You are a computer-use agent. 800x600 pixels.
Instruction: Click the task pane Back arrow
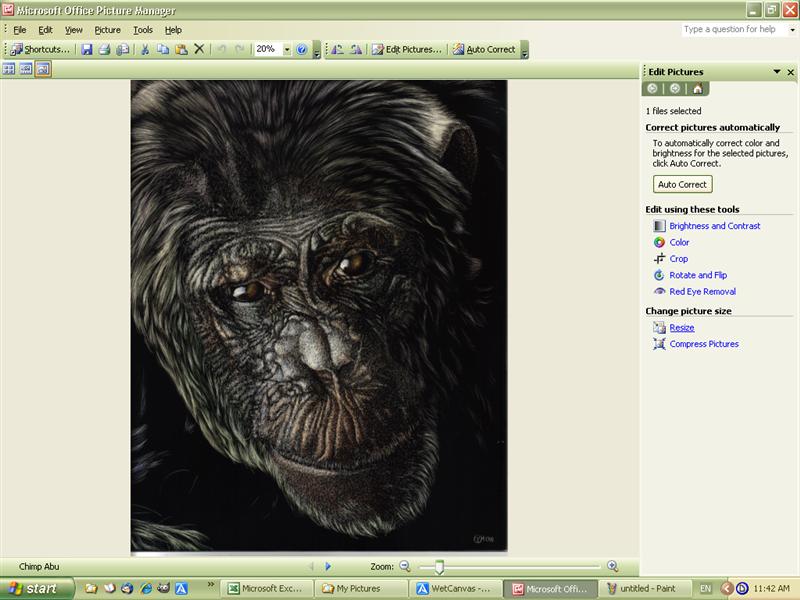point(652,89)
